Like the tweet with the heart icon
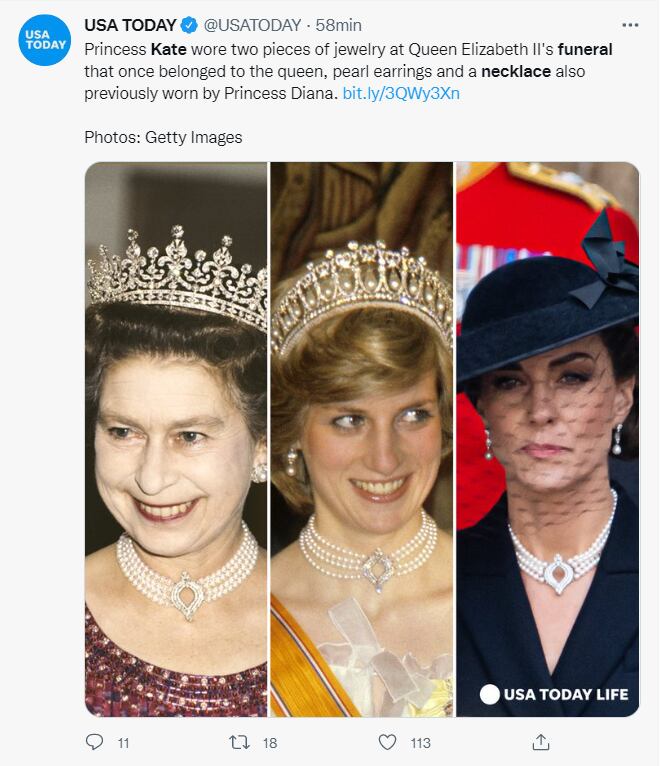 (388, 742)
